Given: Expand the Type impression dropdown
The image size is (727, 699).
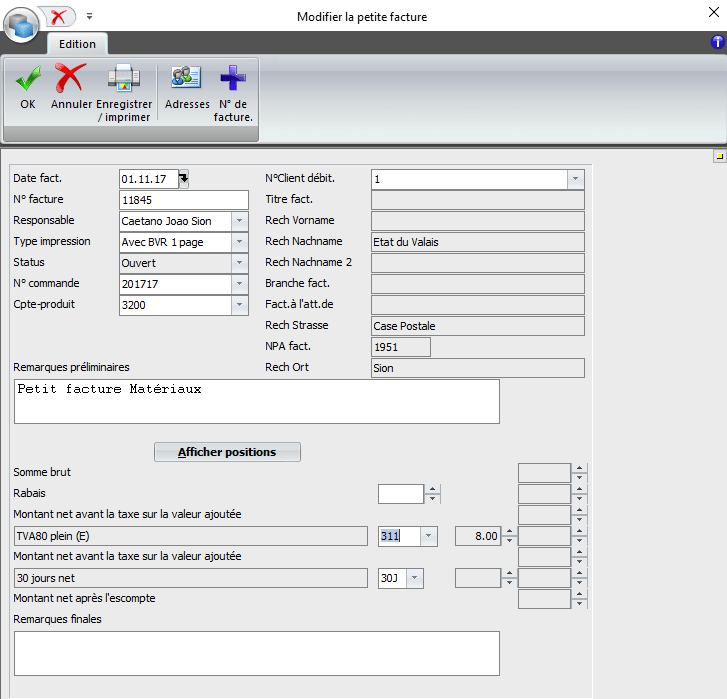Looking at the screenshot, I should tap(239, 242).
